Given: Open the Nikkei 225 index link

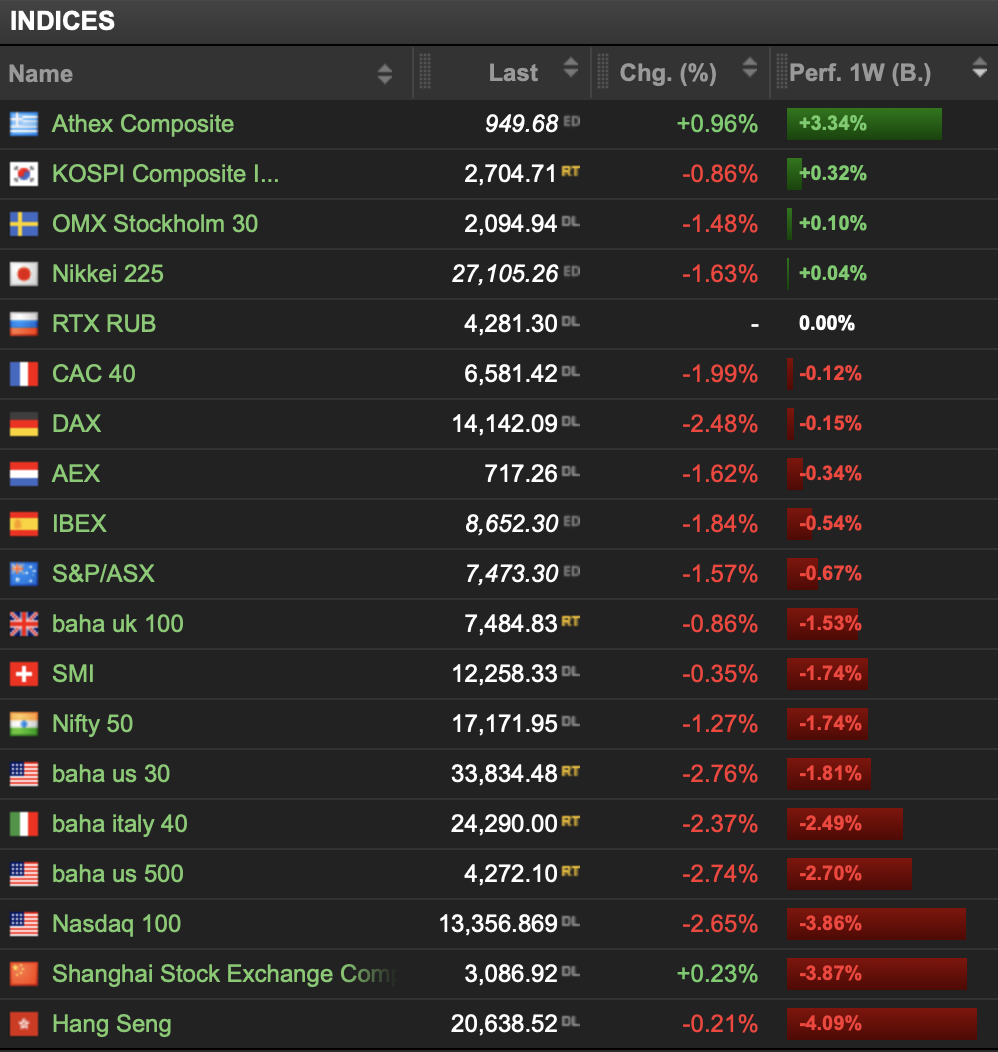Looking at the screenshot, I should coord(108,274).
